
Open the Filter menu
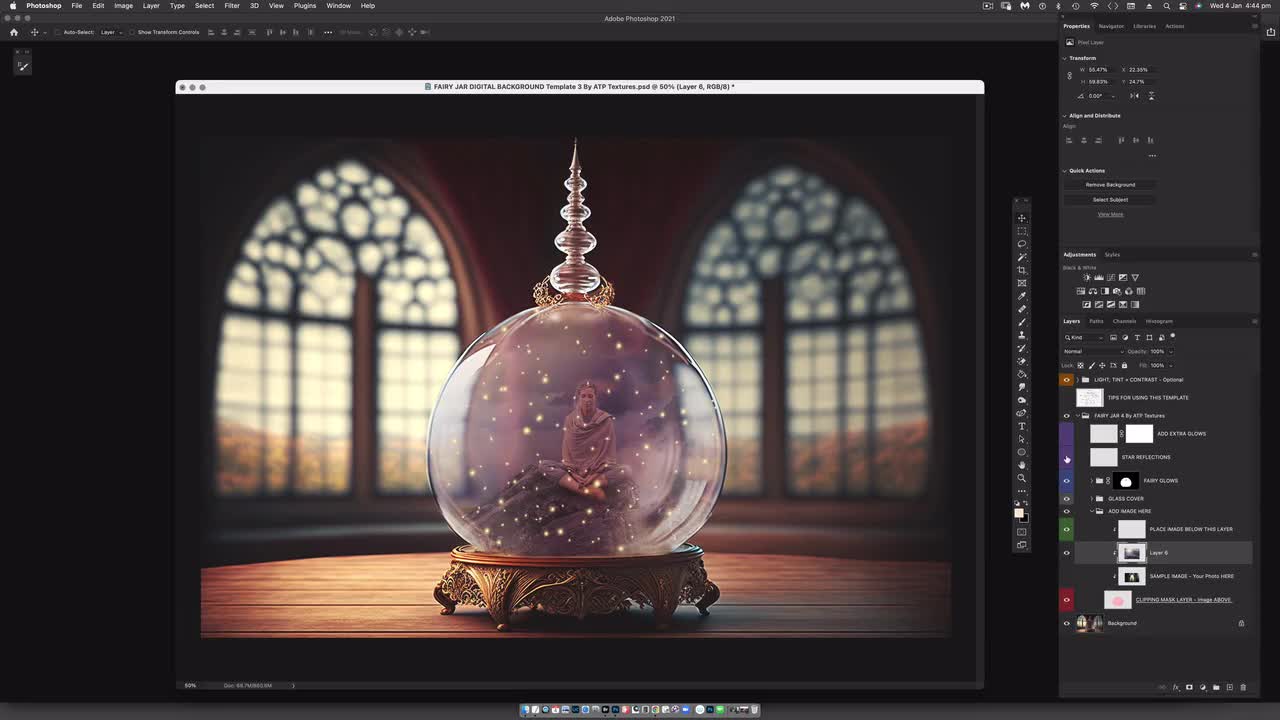pos(231,6)
